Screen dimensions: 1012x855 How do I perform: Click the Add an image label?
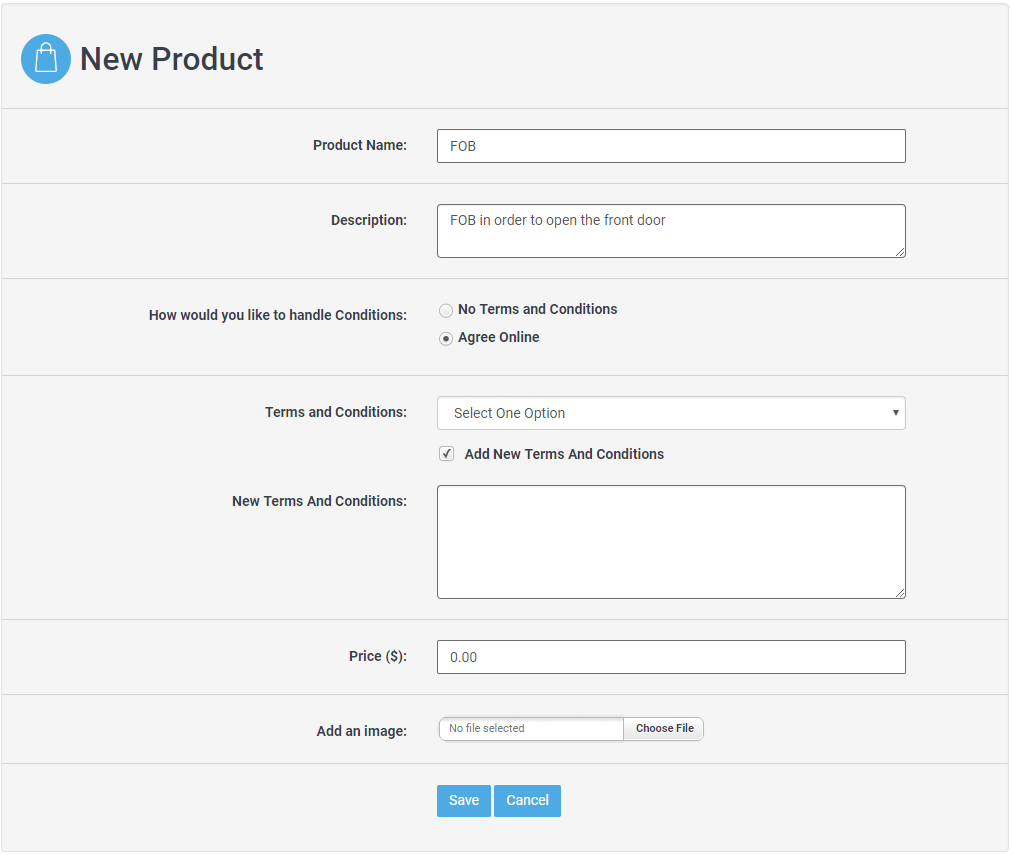point(361,731)
